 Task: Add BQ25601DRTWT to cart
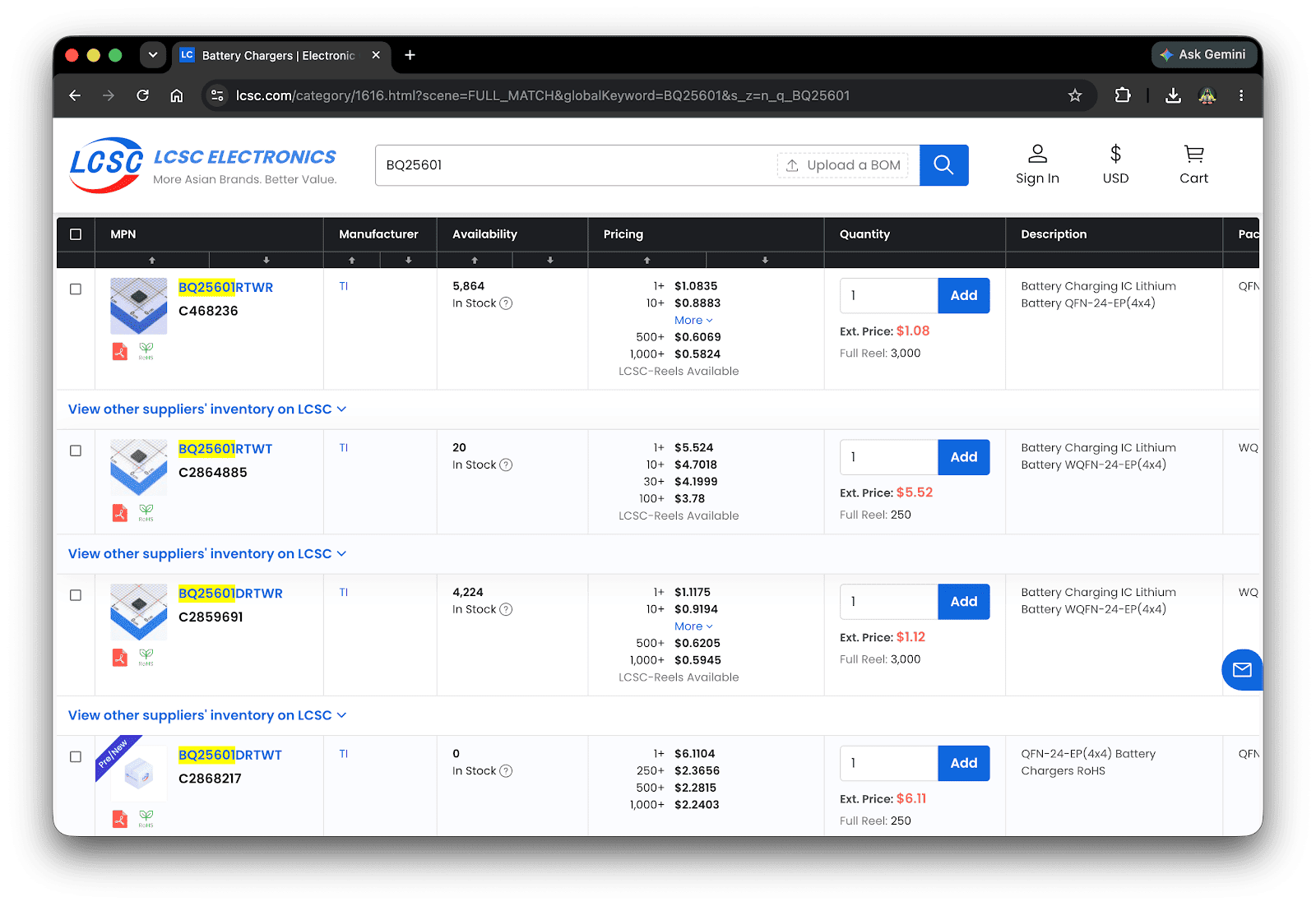964,763
